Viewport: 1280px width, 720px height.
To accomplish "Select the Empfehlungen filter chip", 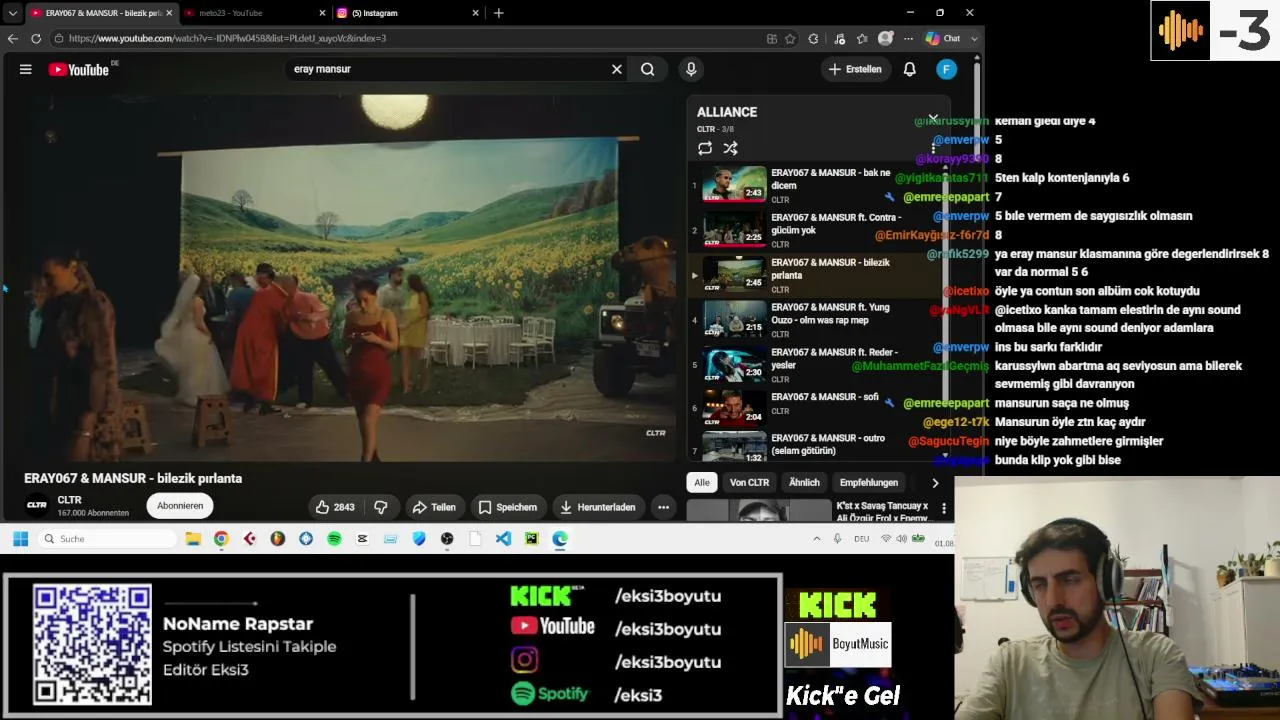I will coord(869,483).
